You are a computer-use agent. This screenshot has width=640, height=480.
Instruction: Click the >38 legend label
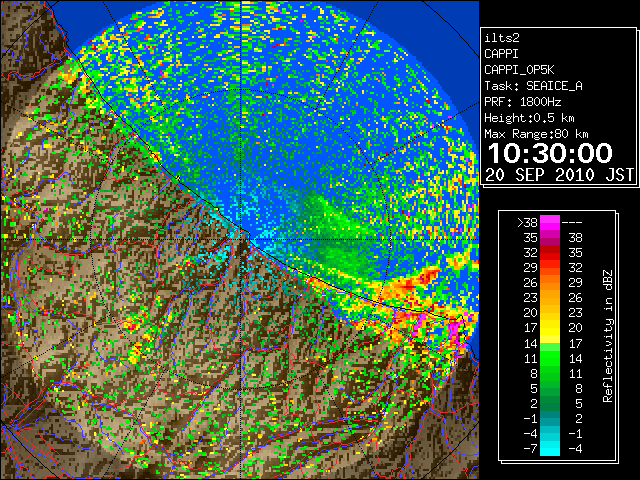click(x=527, y=222)
